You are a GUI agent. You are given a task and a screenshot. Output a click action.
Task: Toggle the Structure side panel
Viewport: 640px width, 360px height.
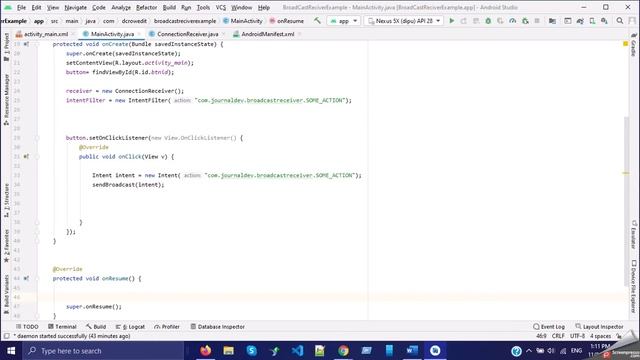point(6,200)
